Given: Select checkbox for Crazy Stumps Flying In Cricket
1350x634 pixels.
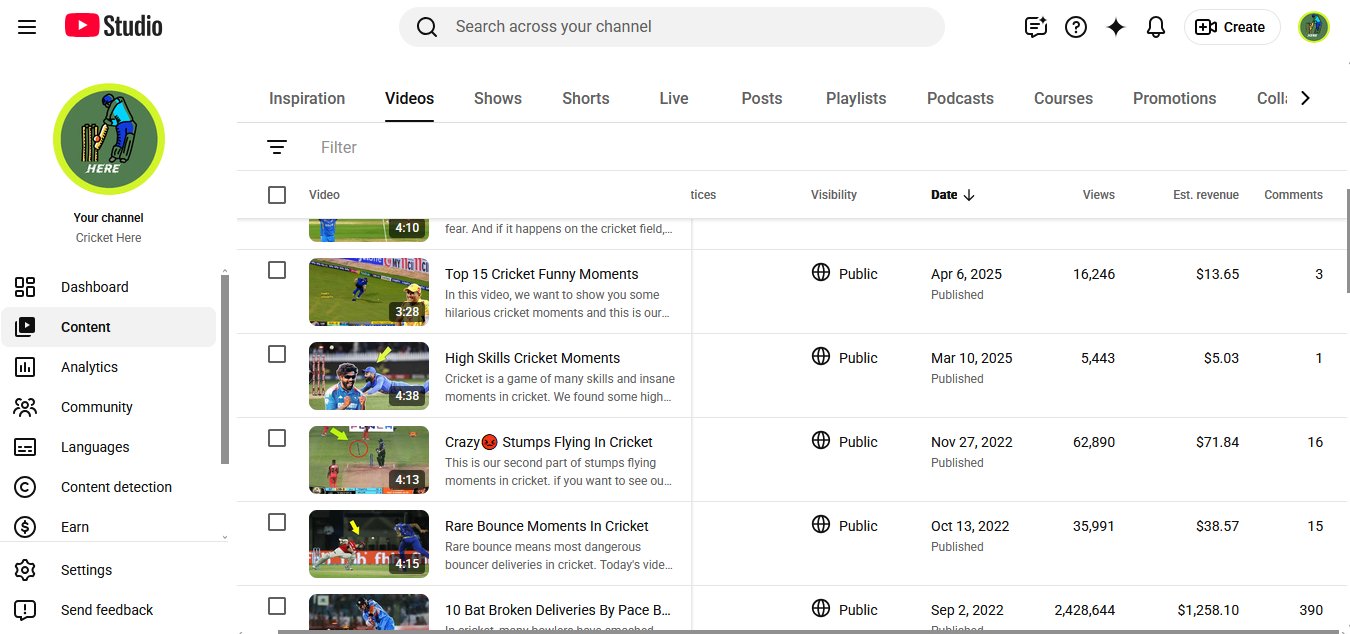Looking at the screenshot, I should pos(277,438).
